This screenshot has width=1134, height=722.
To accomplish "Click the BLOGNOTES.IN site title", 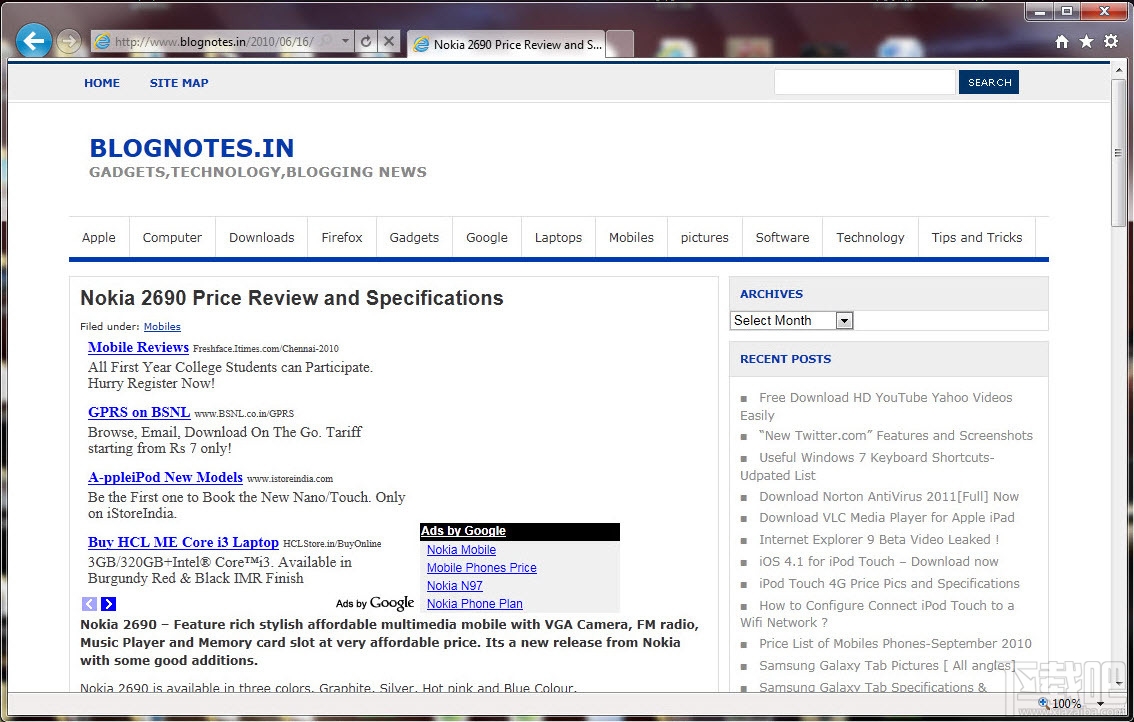I will pos(192,148).
